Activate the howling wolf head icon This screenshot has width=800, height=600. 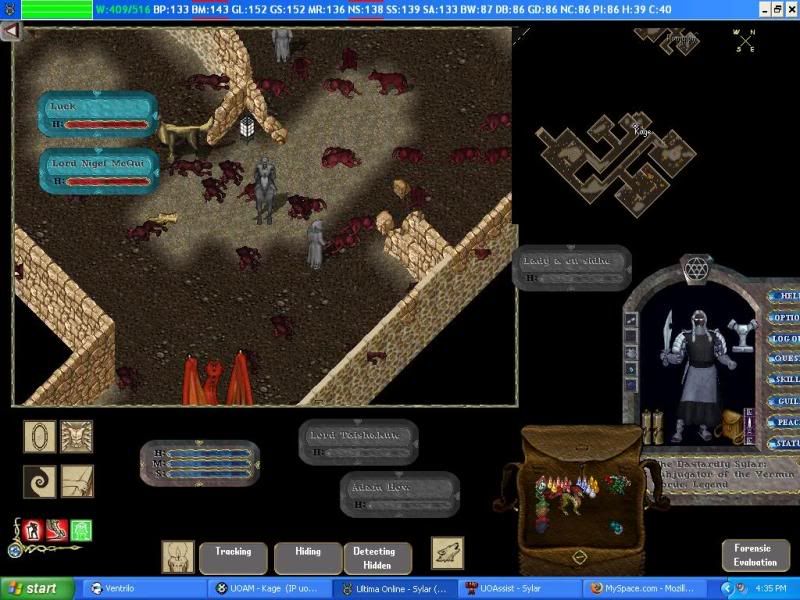[447, 553]
